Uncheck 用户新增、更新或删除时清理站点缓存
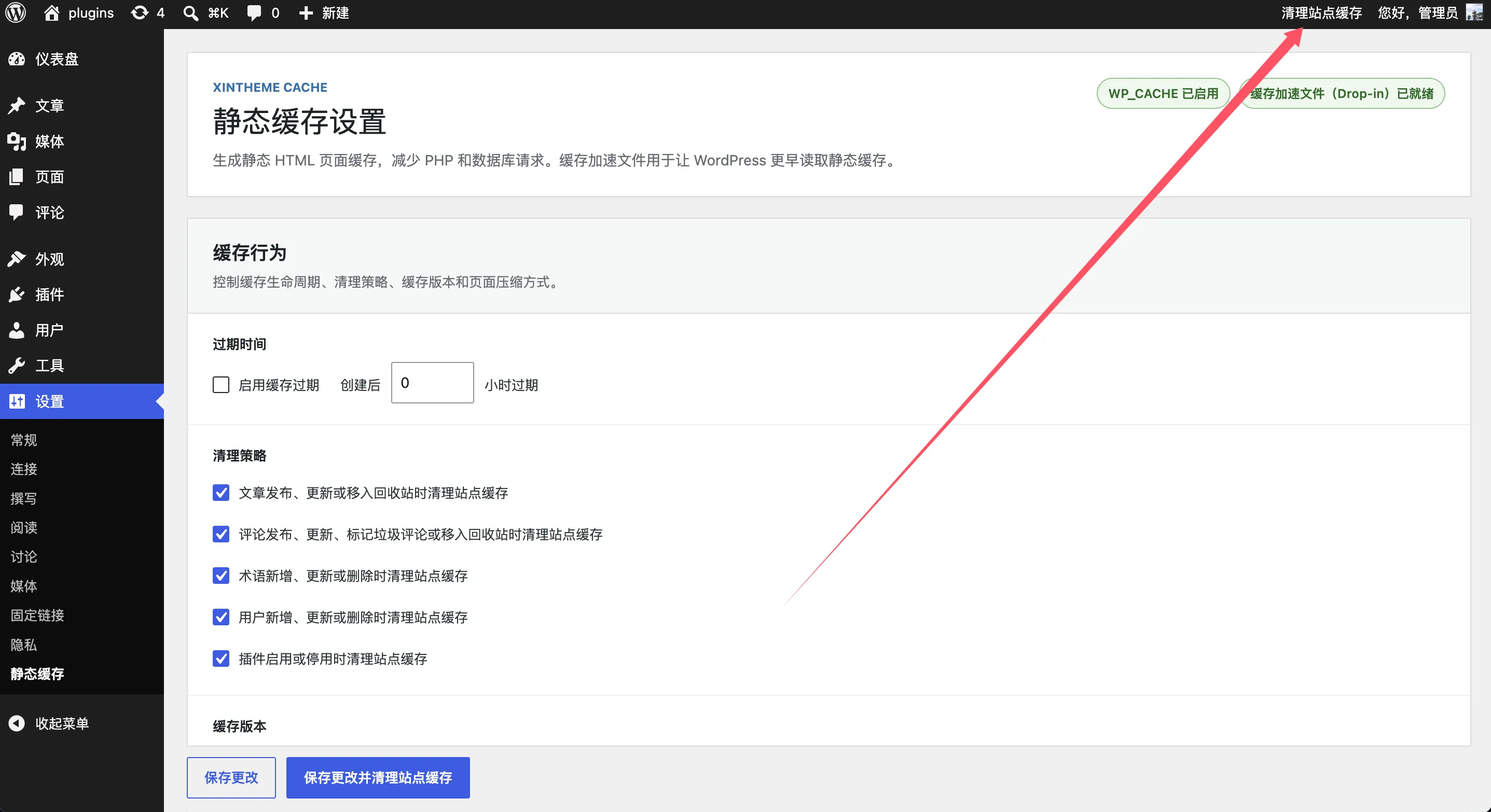1491x812 pixels. [221, 617]
